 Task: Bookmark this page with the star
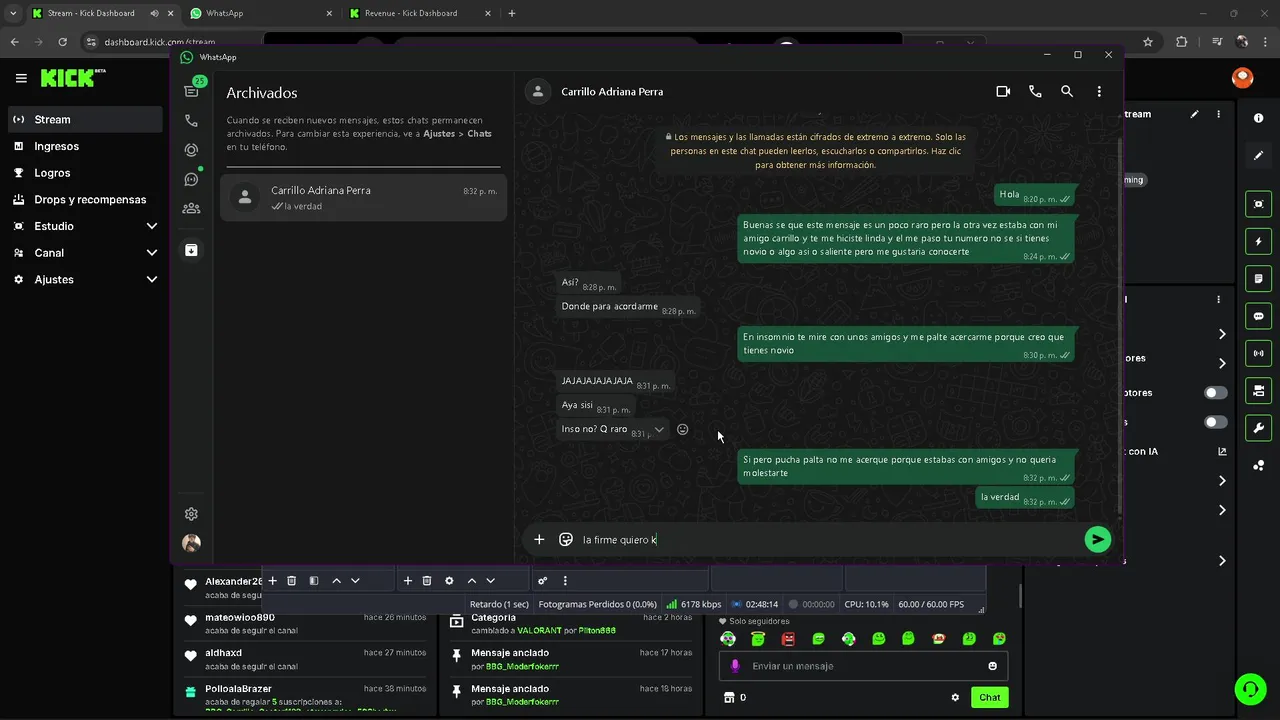click(1148, 42)
